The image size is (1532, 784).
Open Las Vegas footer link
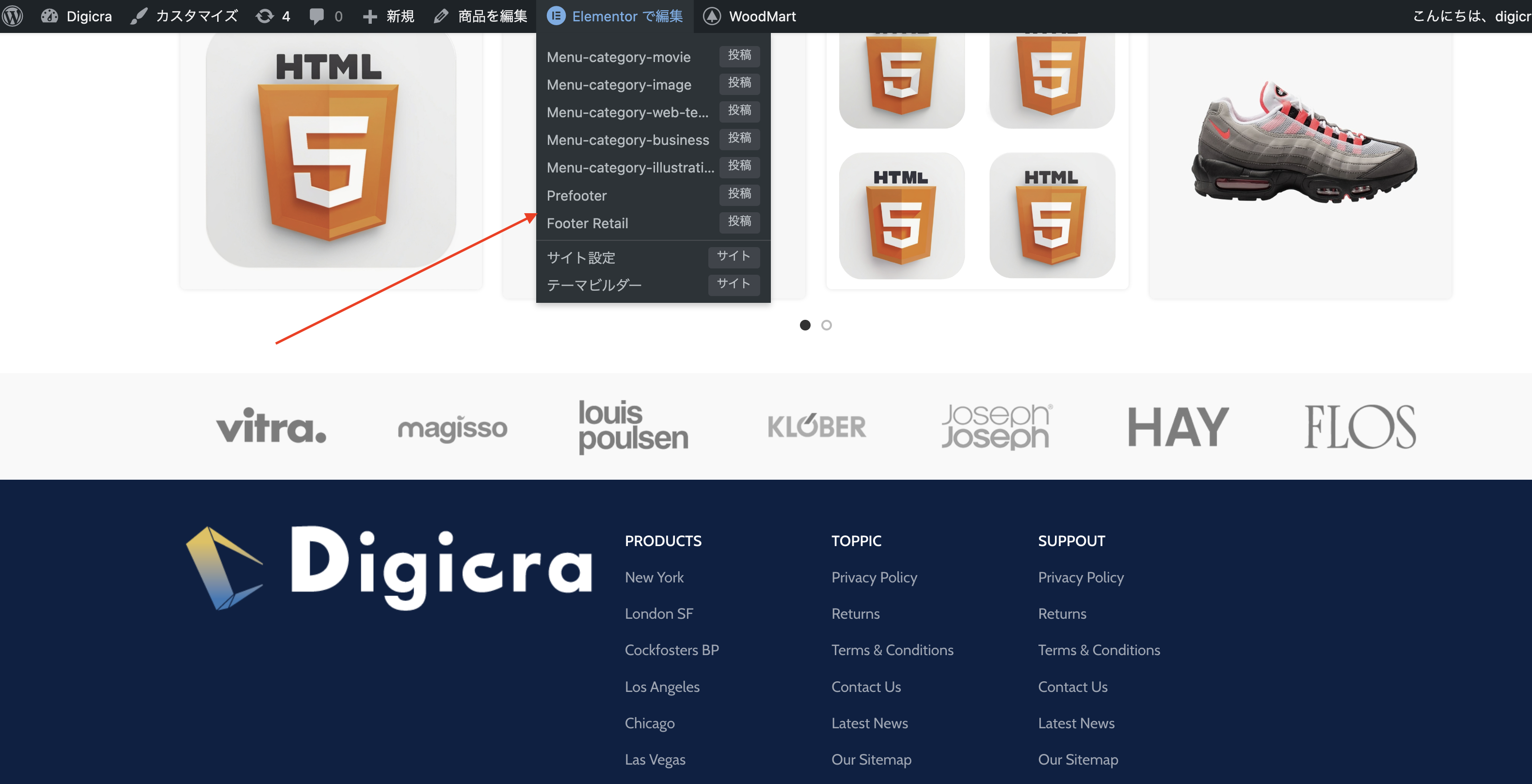pos(655,760)
